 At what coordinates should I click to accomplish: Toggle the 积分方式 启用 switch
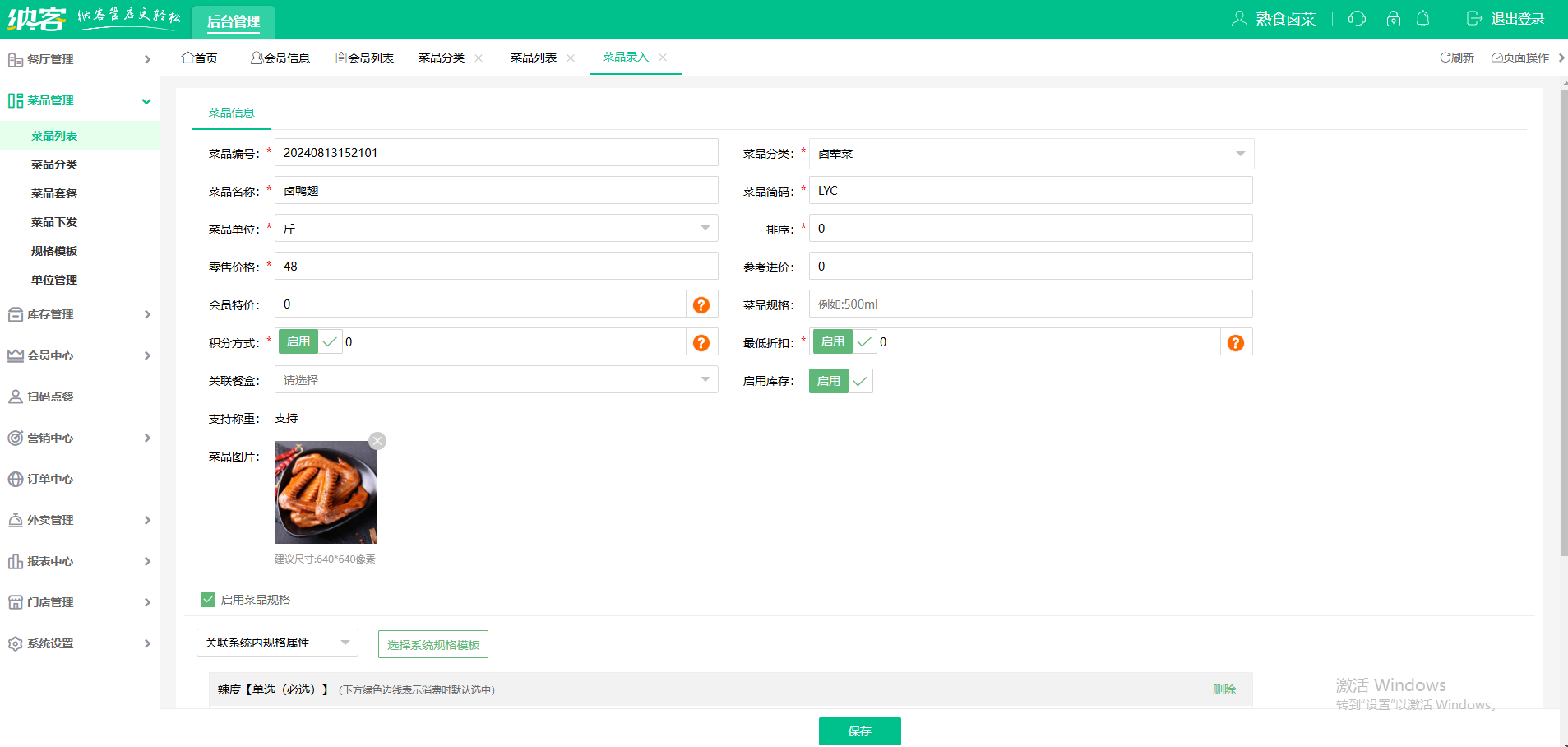pyautogui.click(x=309, y=342)
